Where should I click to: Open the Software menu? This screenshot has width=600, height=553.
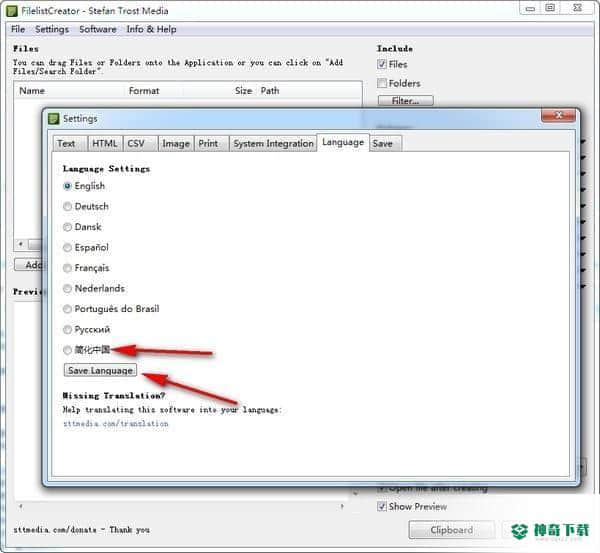click(98, 29)
